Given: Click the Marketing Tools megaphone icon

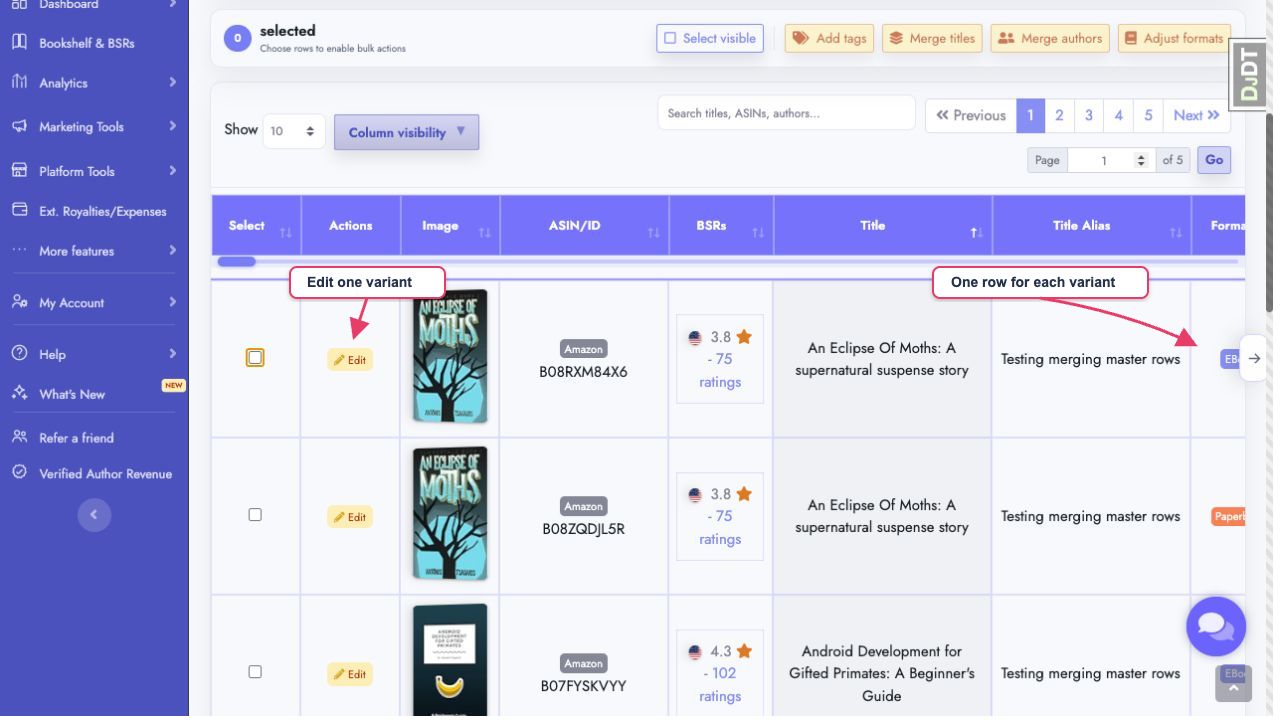Looking at the screenshot, I should (x=19, y=126).
